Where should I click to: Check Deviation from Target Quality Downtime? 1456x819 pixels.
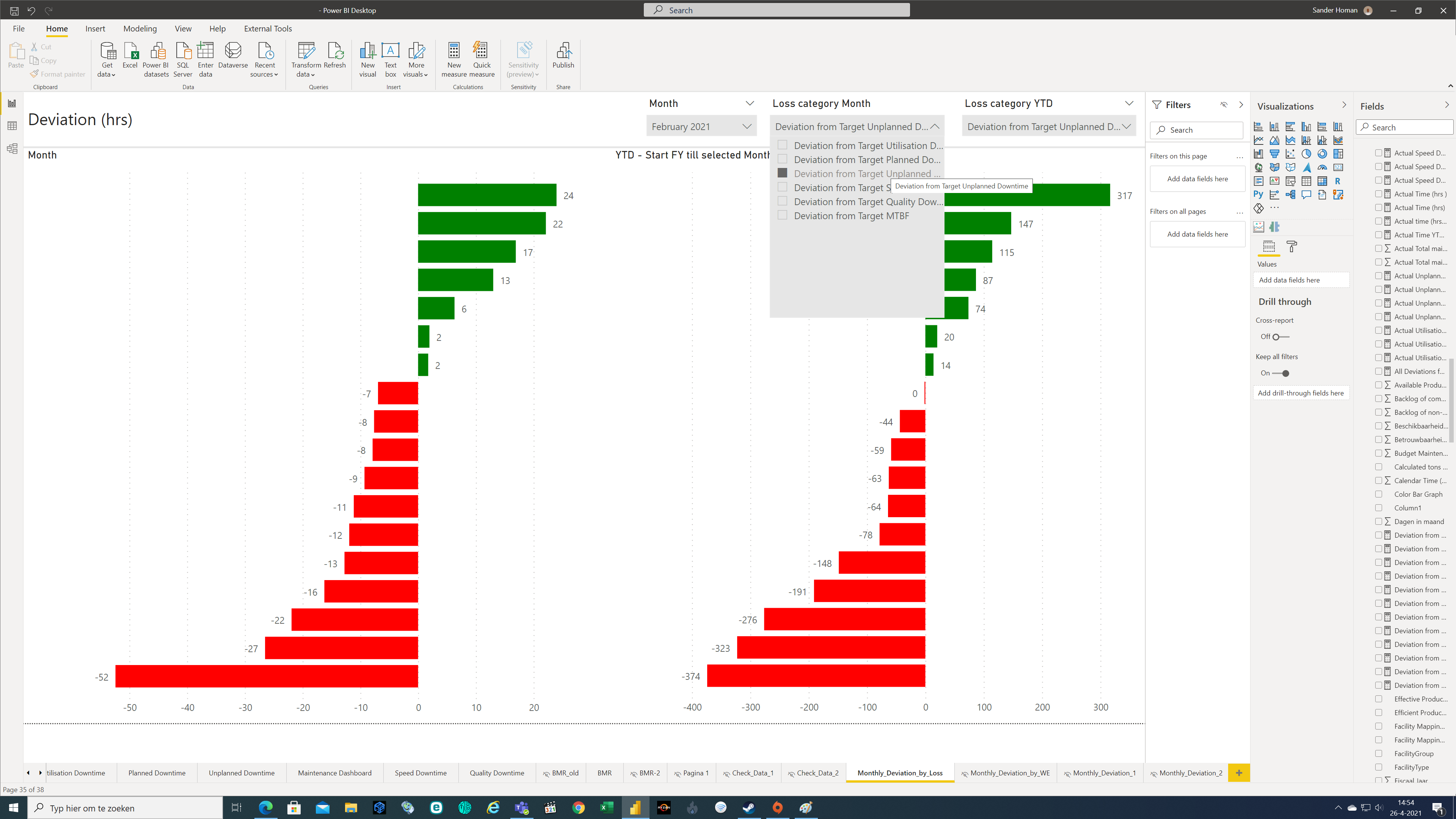click(782, 201)
